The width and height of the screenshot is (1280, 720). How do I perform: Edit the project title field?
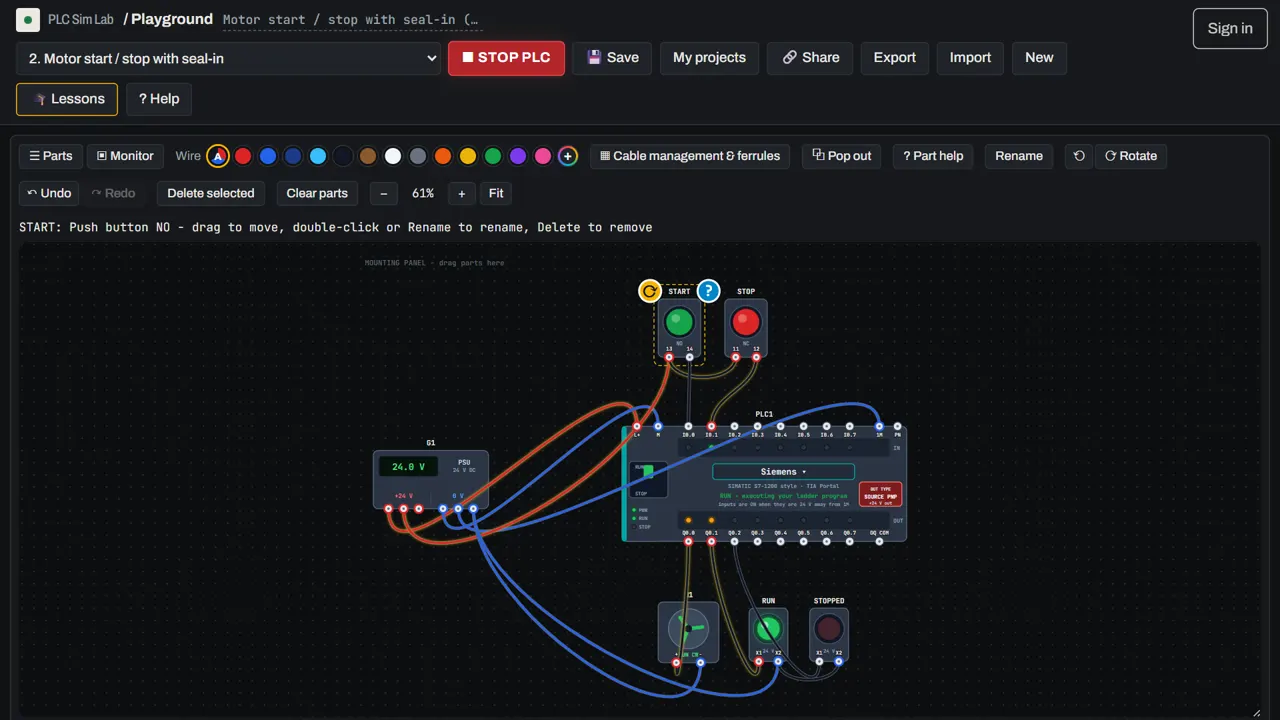click(351, 20)
